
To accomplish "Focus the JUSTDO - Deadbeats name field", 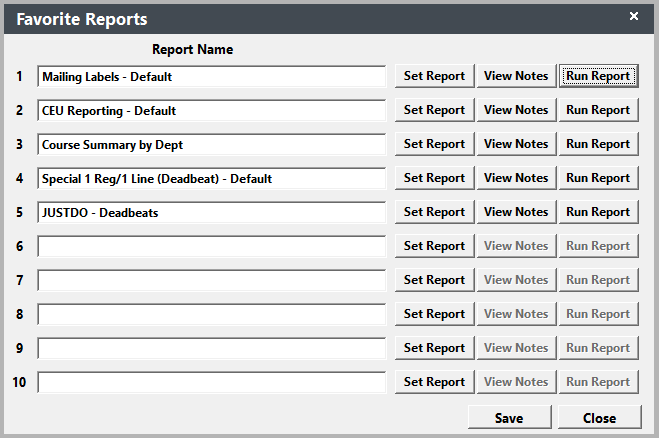I will [x=211, y=212].
